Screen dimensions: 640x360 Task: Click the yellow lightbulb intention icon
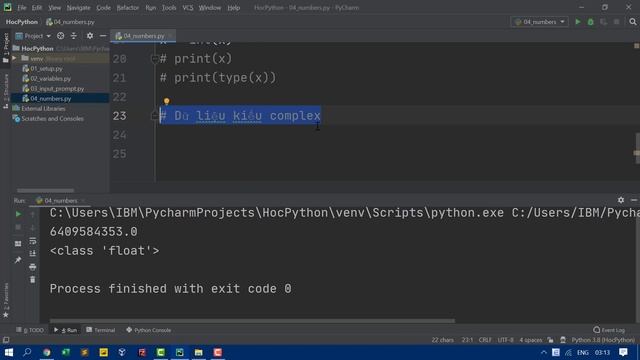pos(167,101)
